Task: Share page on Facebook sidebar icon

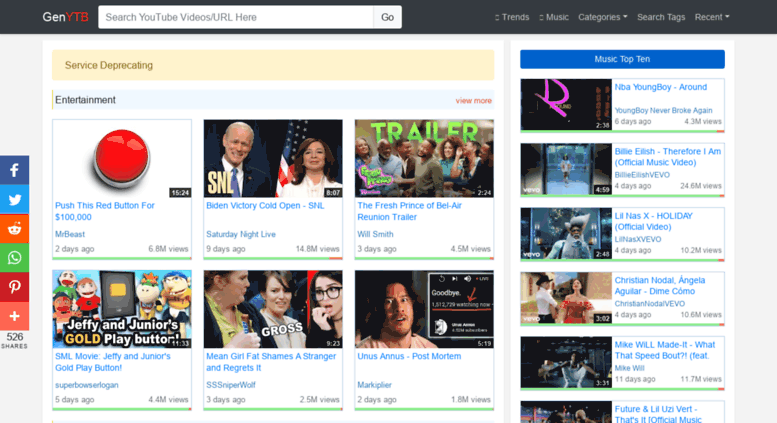Action: (14, 170)
